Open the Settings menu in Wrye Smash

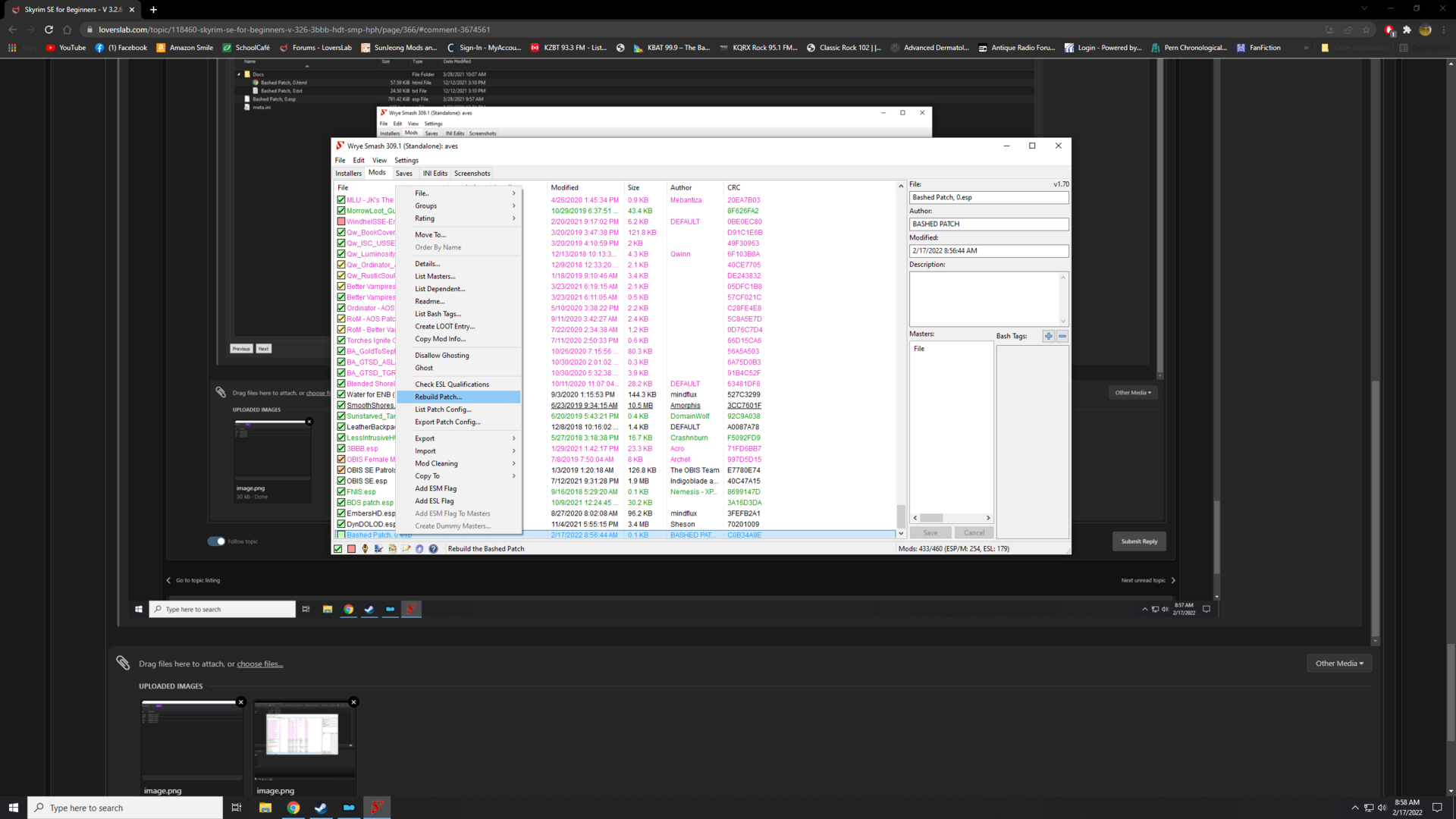pyautogui.click(x=406, y=160)
